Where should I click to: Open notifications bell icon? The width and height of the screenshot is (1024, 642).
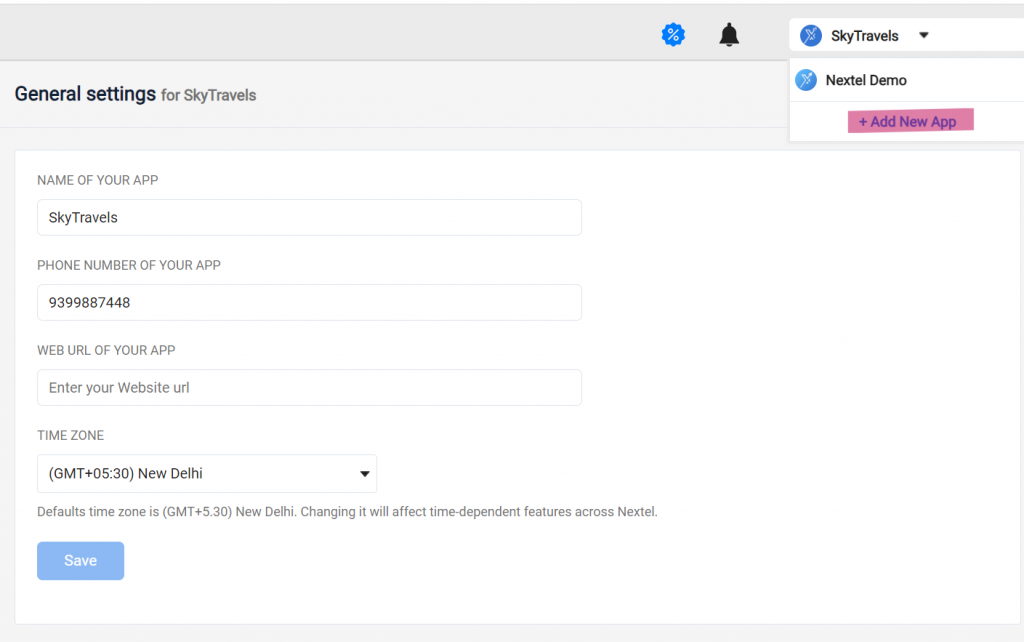click(x=729, y=35)
